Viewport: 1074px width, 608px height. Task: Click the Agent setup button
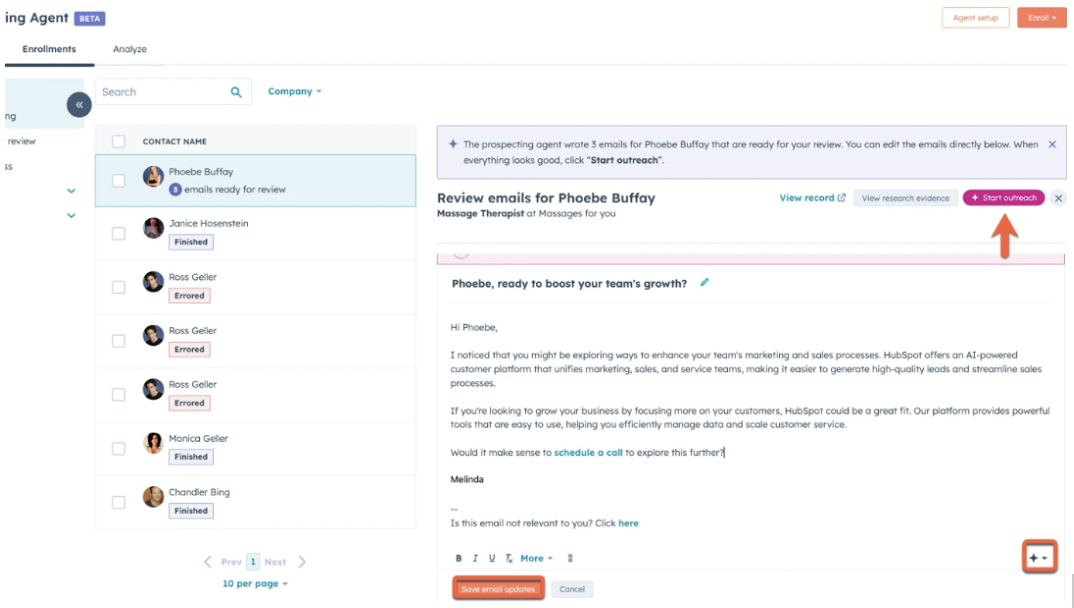975,18
